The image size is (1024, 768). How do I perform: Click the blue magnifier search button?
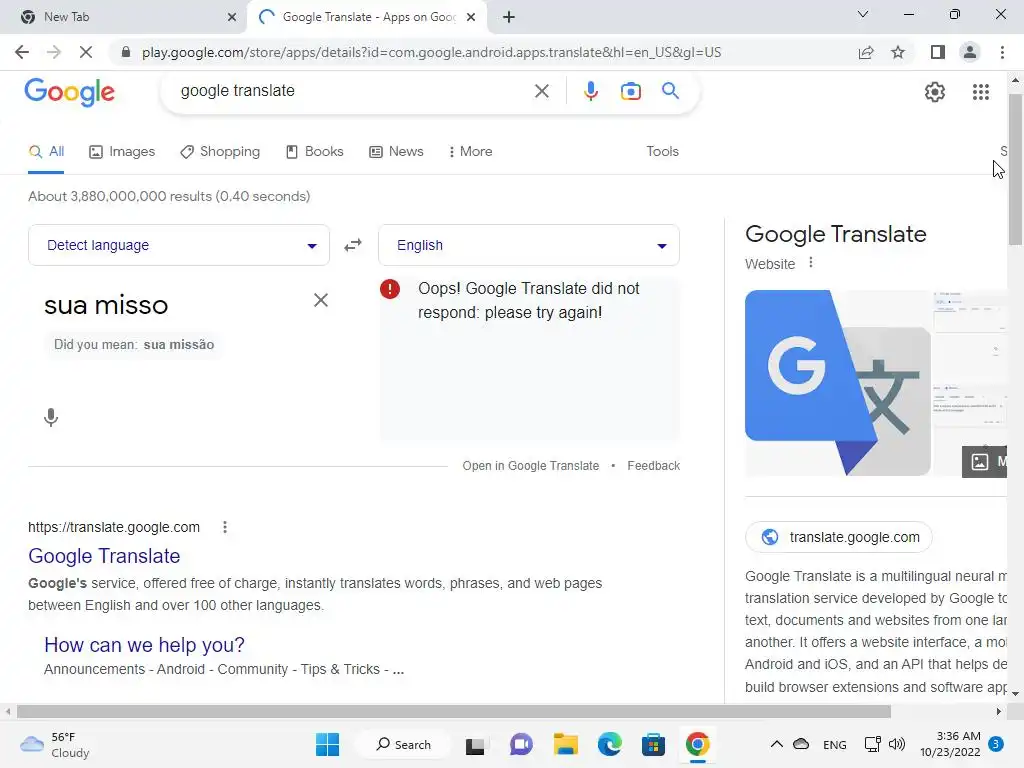[670, 91]
